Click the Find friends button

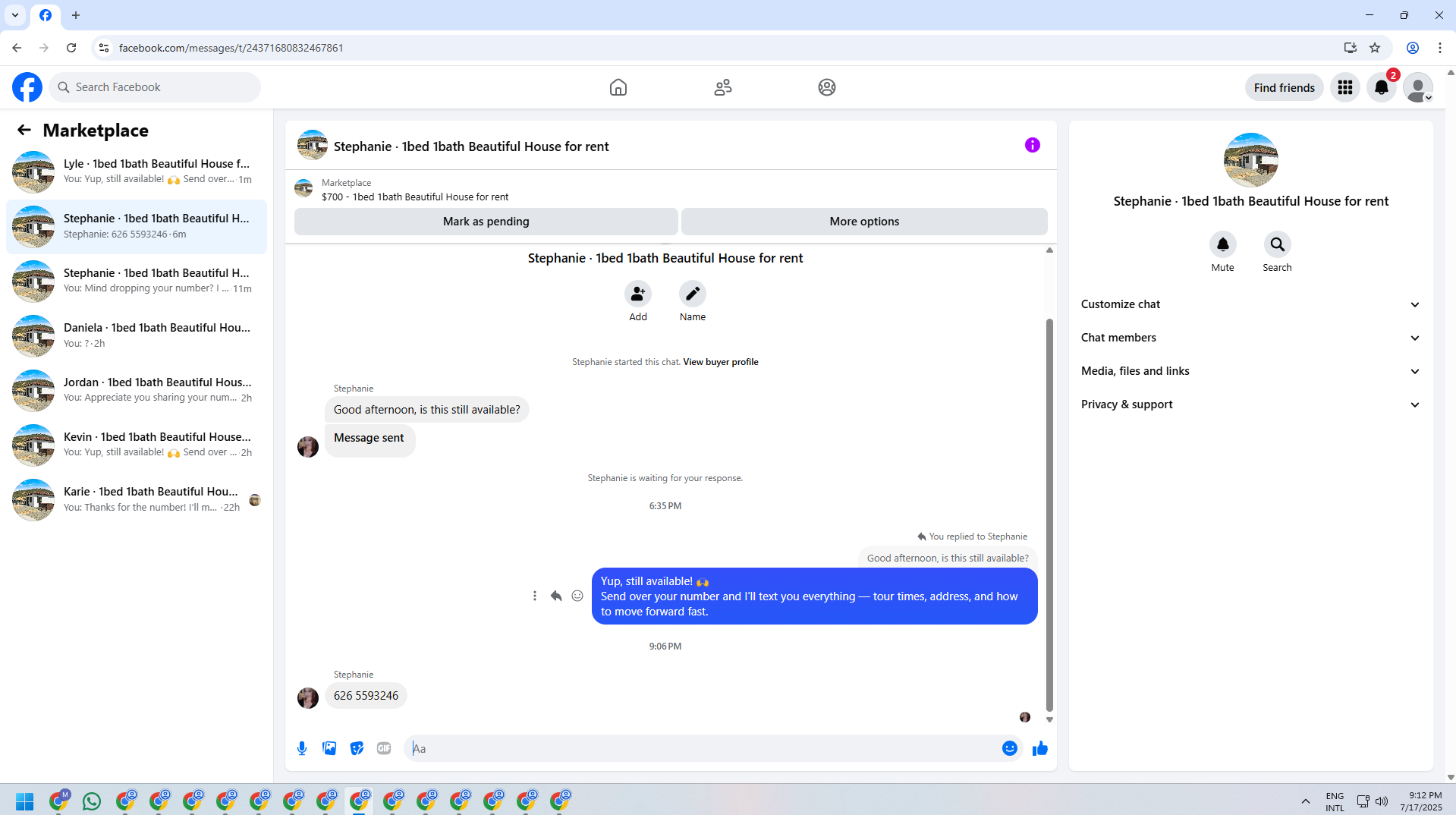1285,87
